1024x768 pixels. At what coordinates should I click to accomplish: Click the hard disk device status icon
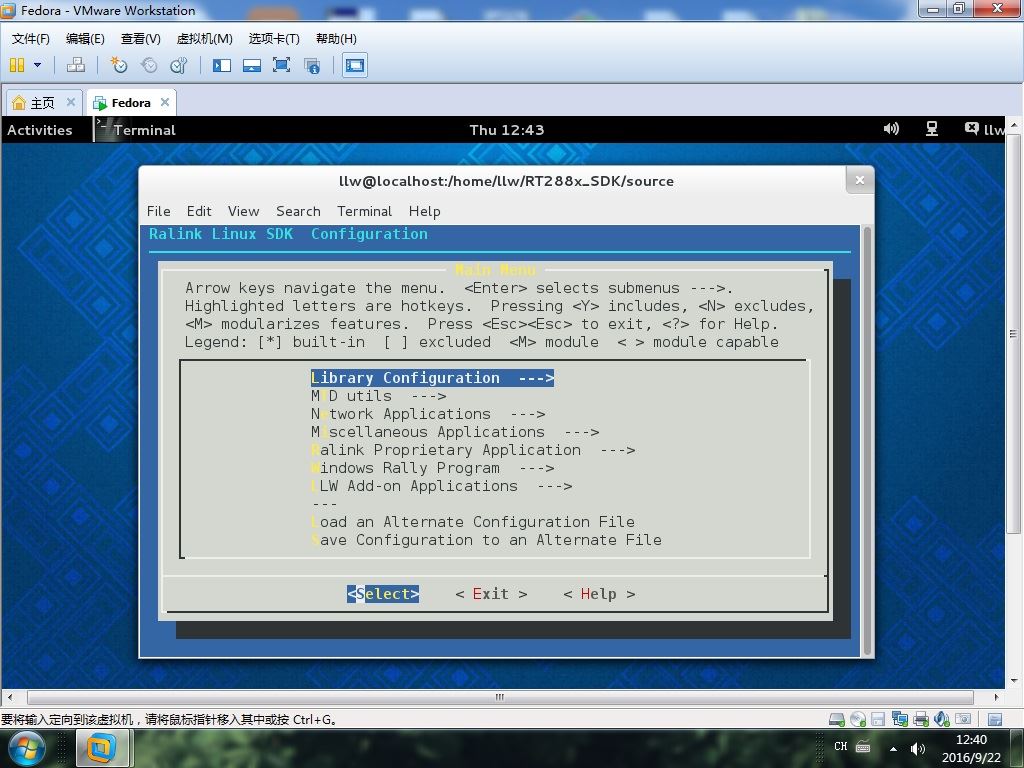point(837,720)
